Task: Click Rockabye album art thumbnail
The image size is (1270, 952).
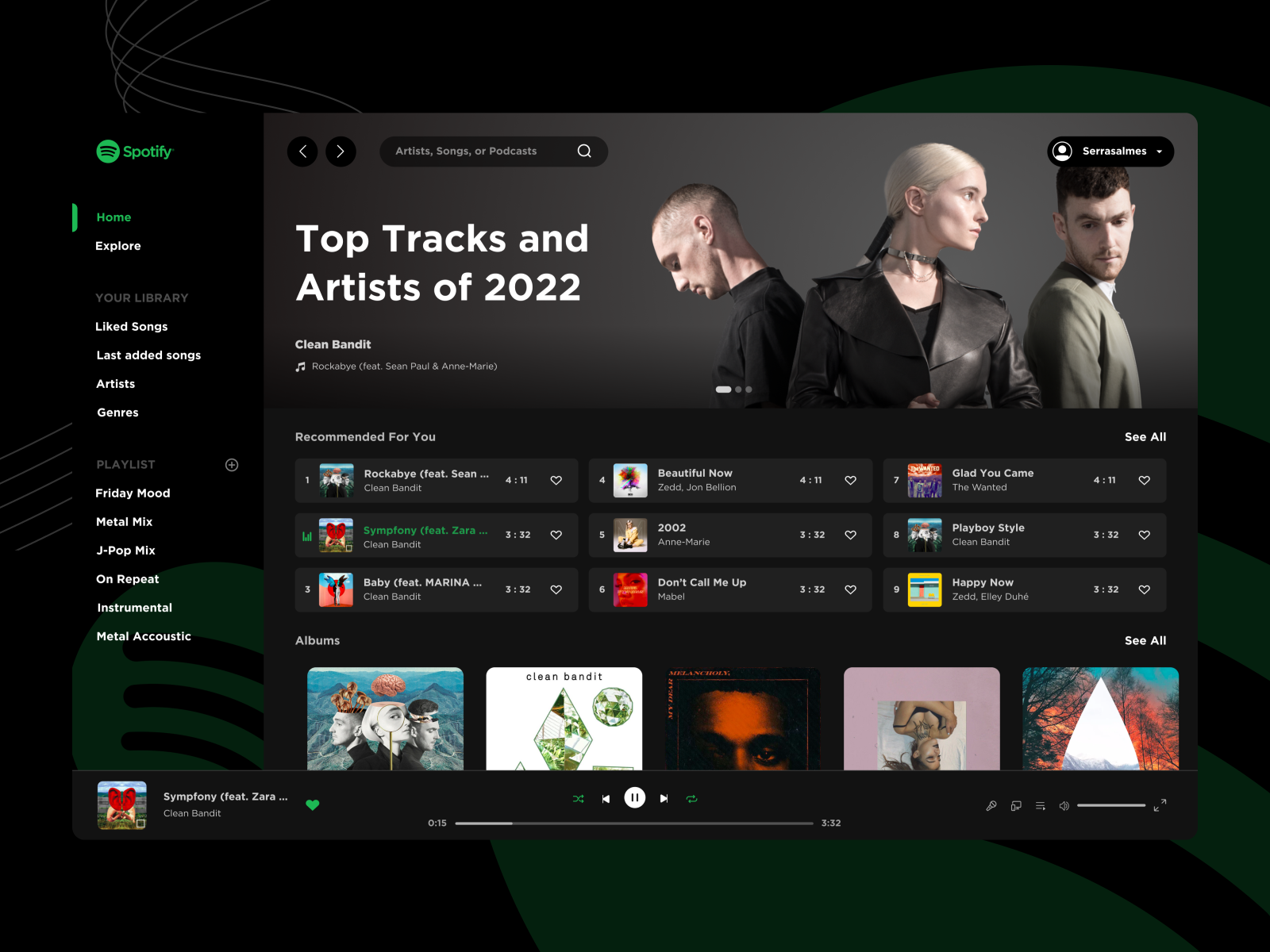Action: click(x=336, y=480)
